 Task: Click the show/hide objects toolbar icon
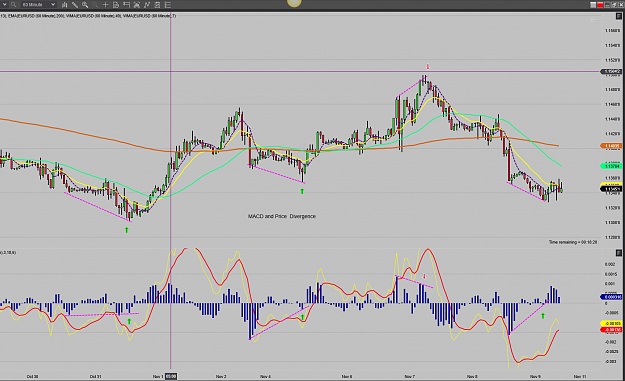click(137, 5)
